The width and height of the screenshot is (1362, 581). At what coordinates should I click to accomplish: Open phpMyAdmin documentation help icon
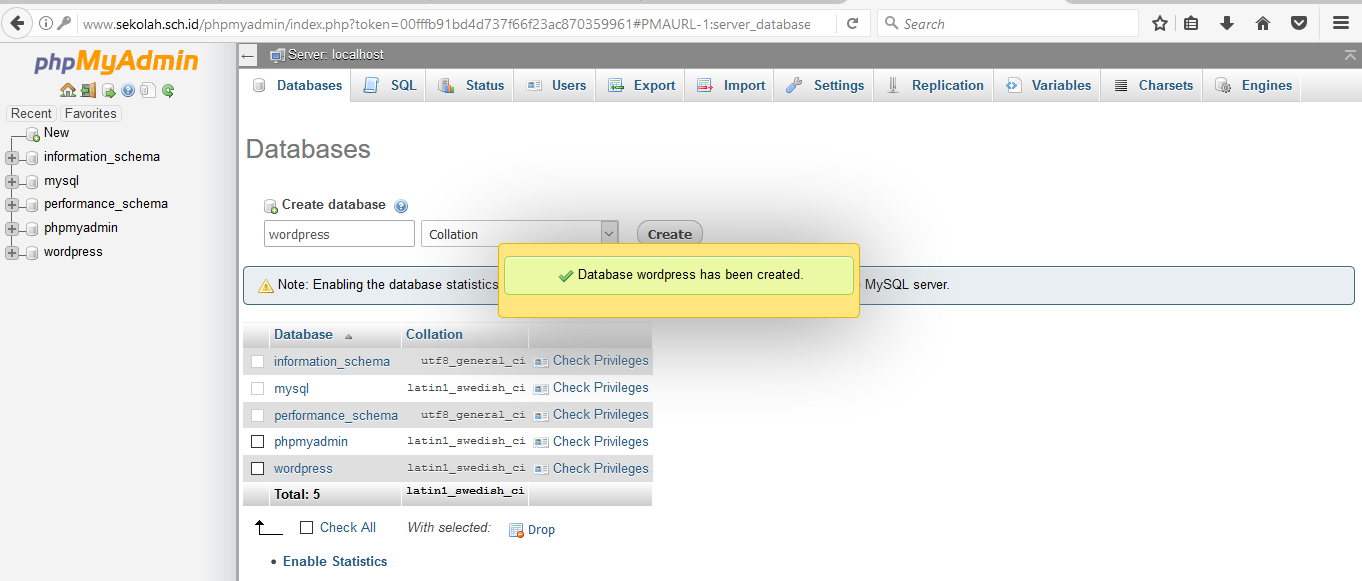[128, 91]
